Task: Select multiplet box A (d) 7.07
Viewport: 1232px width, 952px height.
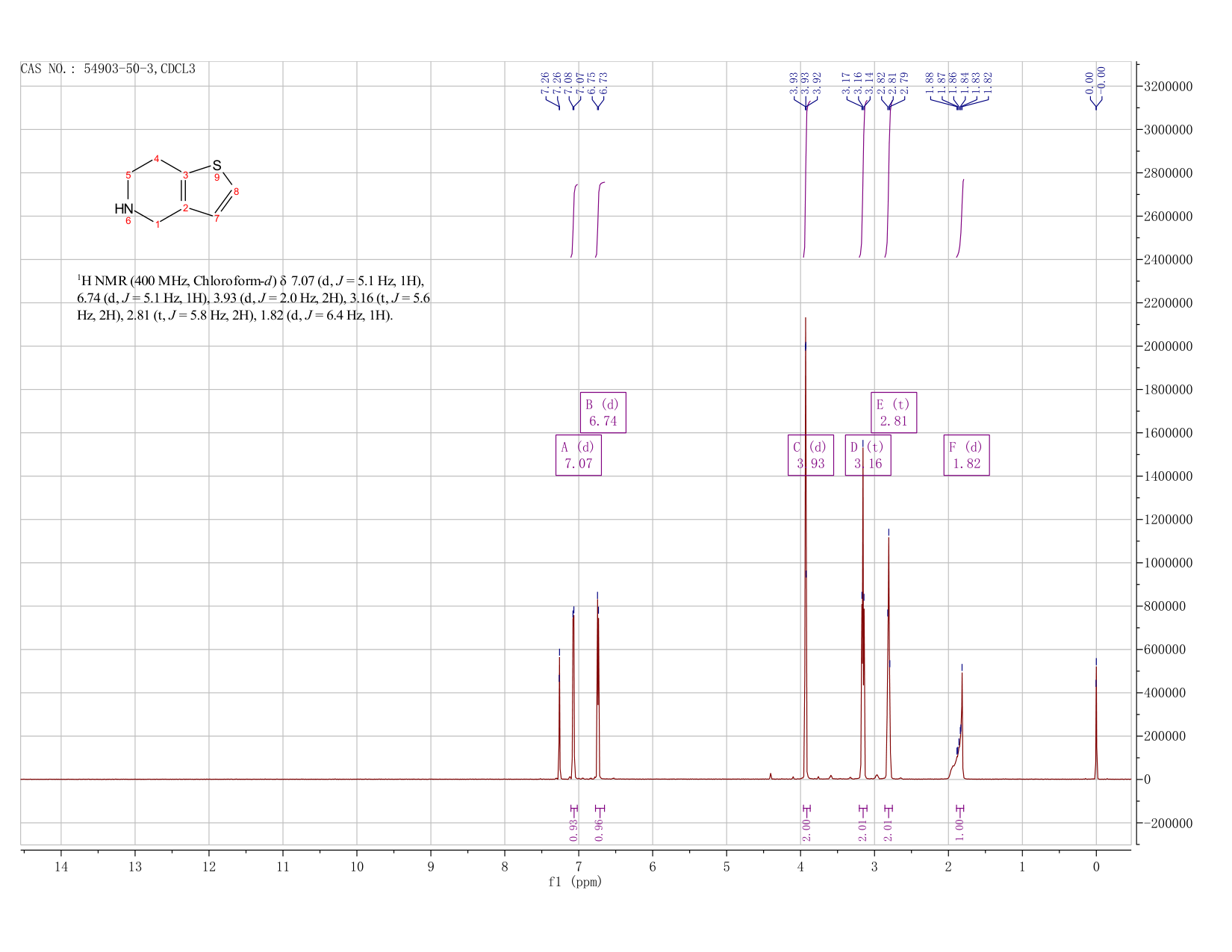Action: 579,455
